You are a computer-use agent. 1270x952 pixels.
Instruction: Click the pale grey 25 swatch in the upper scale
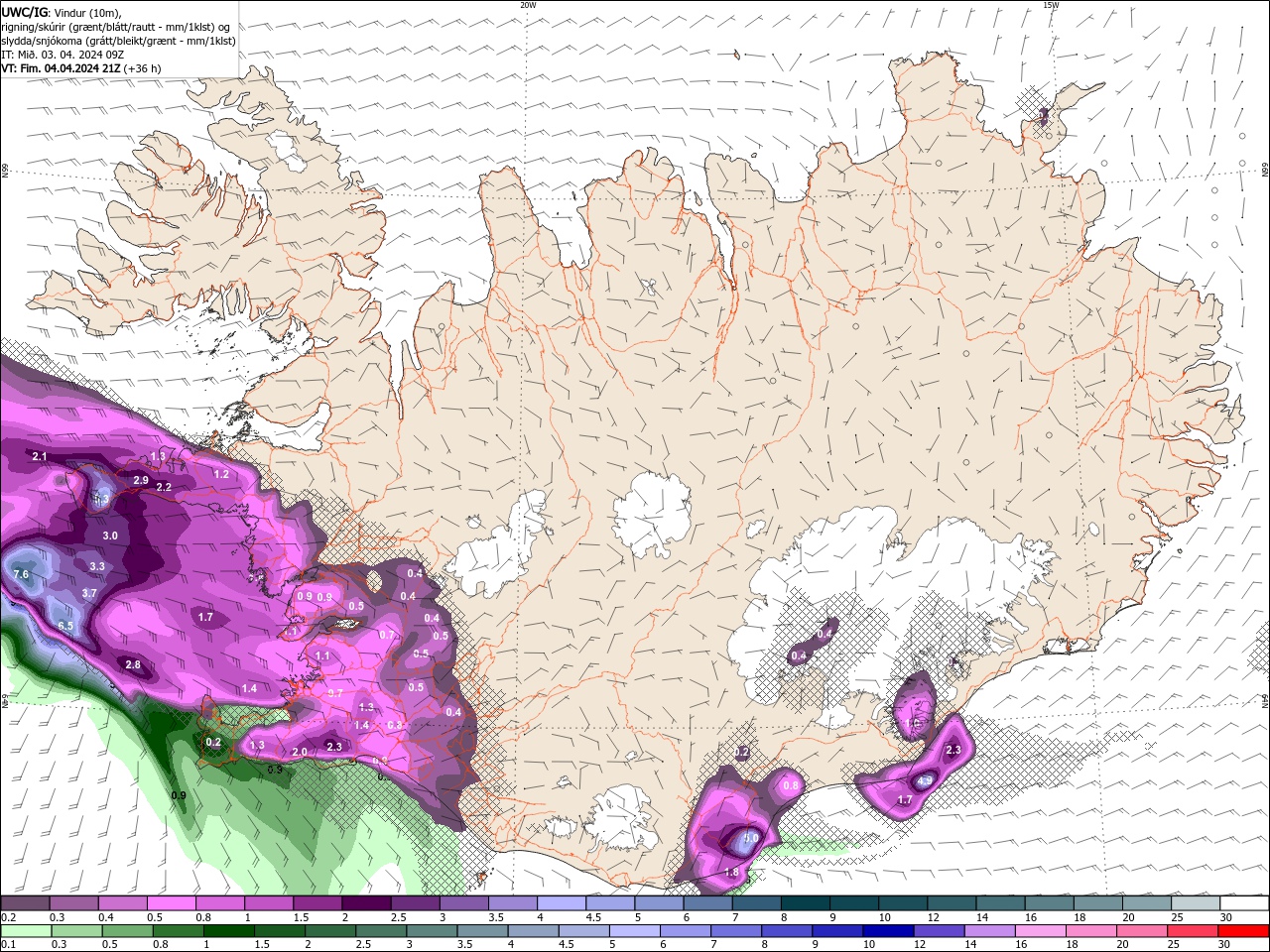[1196, 903]
